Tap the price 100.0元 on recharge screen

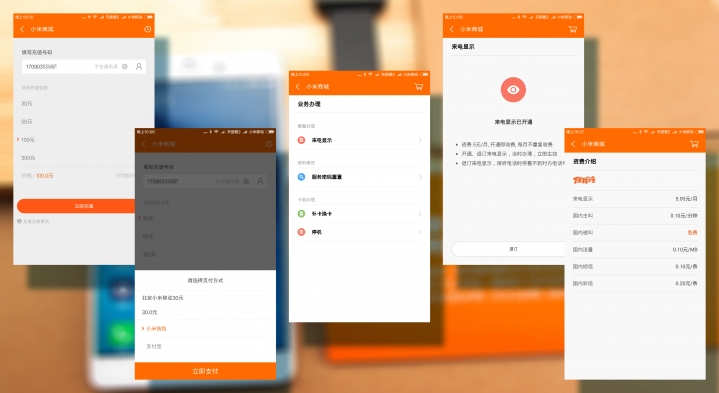(x=44, y=176)
